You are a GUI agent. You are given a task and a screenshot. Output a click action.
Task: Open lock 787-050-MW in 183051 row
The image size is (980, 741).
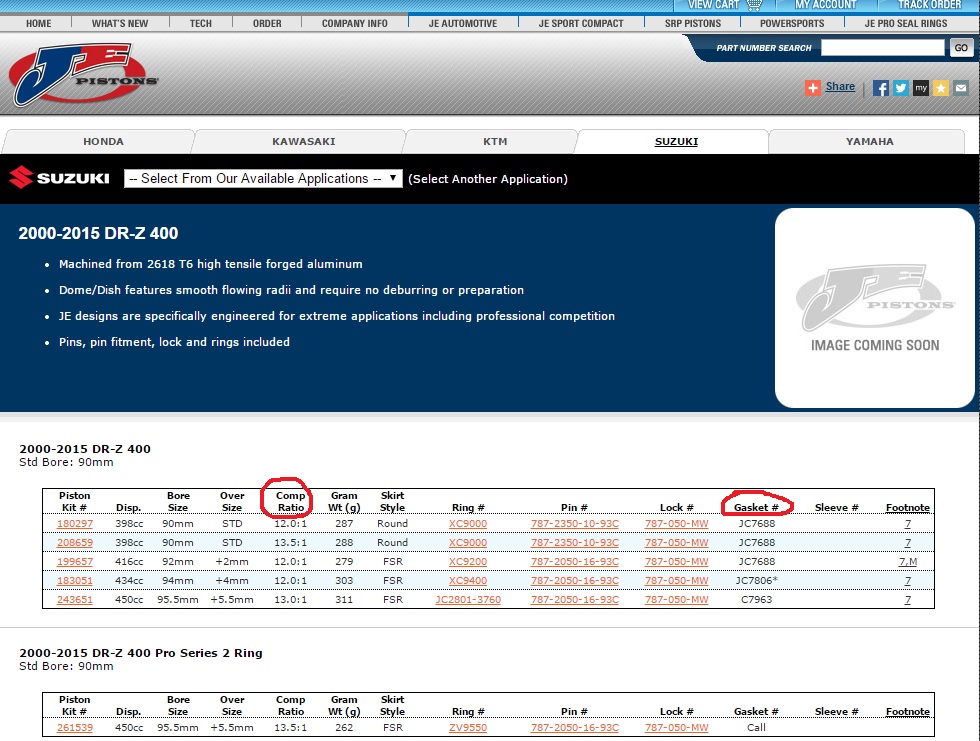click(x=676, y=580)
